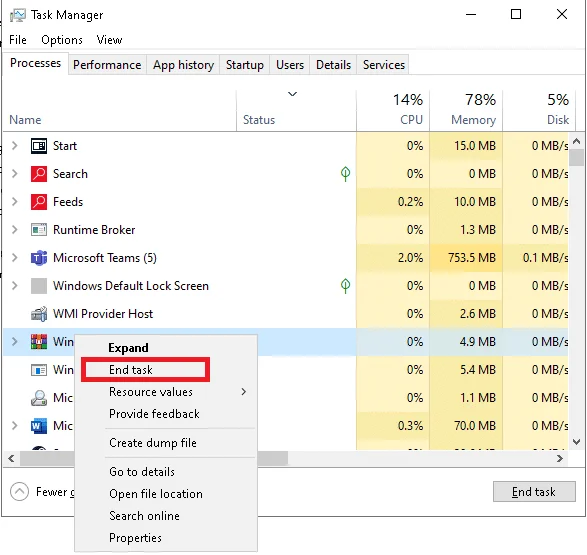Sort by the Disk column header
The height and width of the screenshot is (555, 587).
click(x=539, y=111)
